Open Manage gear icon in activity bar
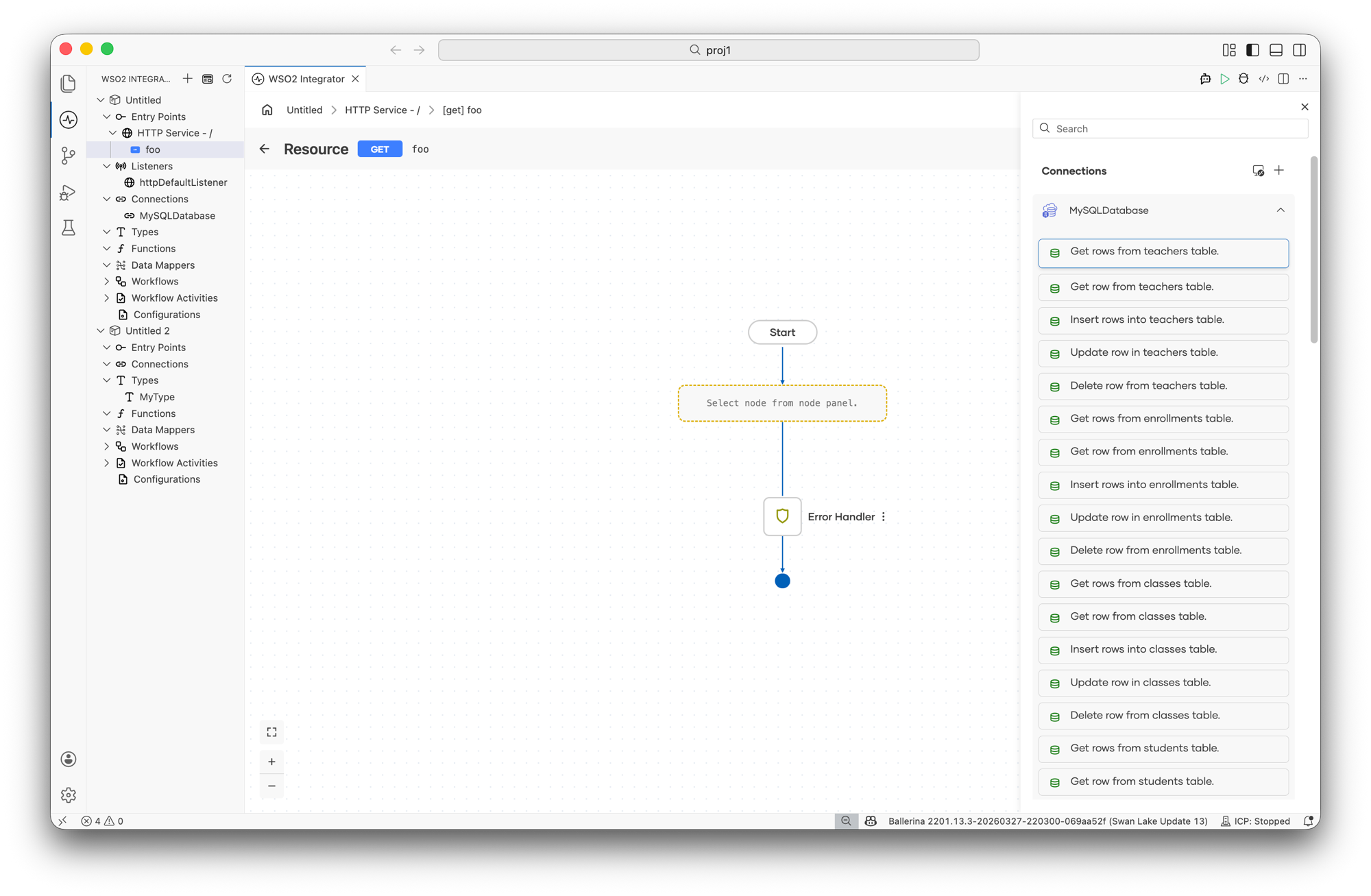1371x896 pixels. coord(69,795)
